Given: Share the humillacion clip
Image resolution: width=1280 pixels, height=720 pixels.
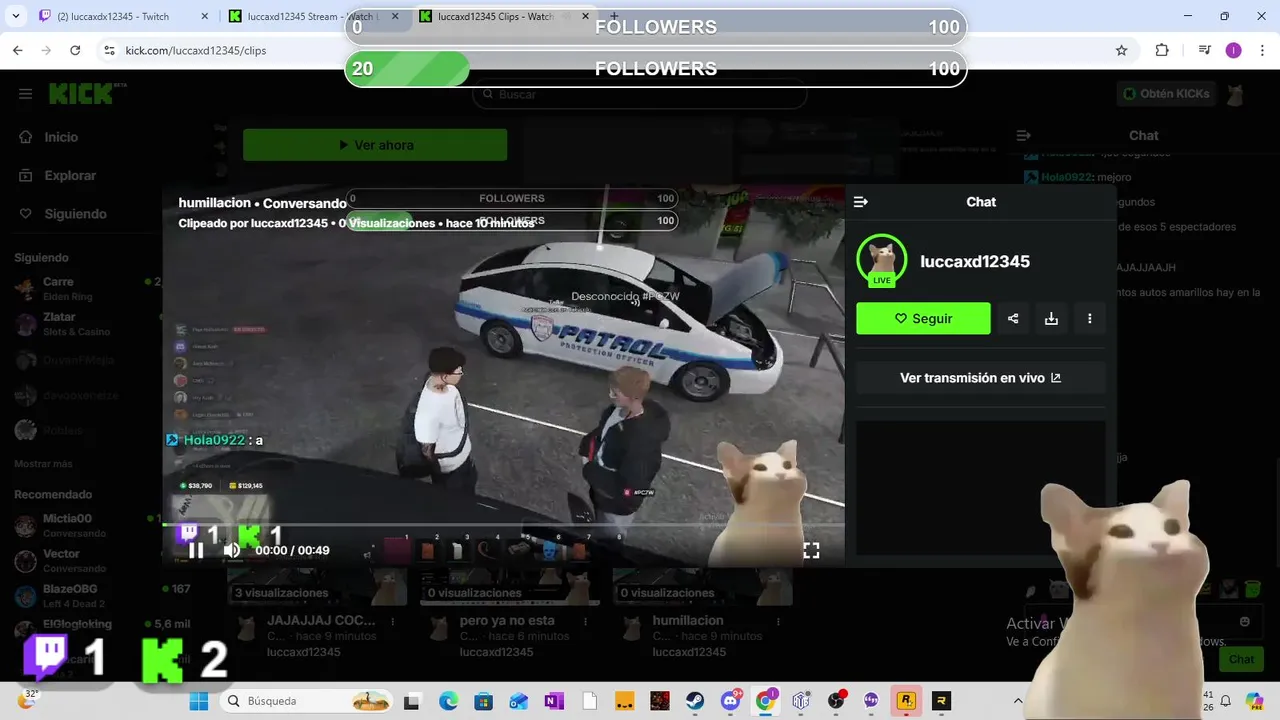Looking at the screenshot, I should [x=1013, y=318].
